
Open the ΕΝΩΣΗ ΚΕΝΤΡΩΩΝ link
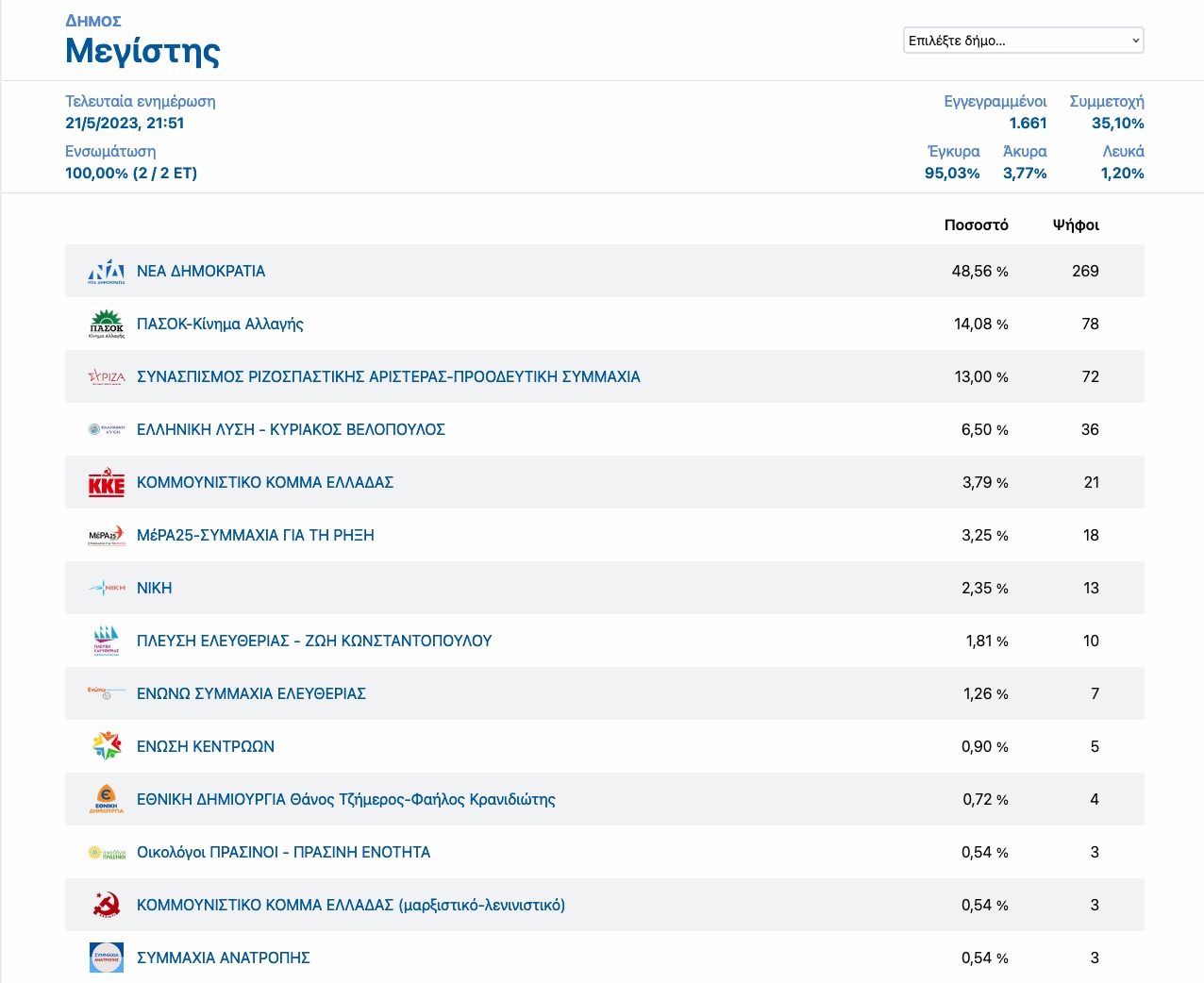click(x=206, y=746)
